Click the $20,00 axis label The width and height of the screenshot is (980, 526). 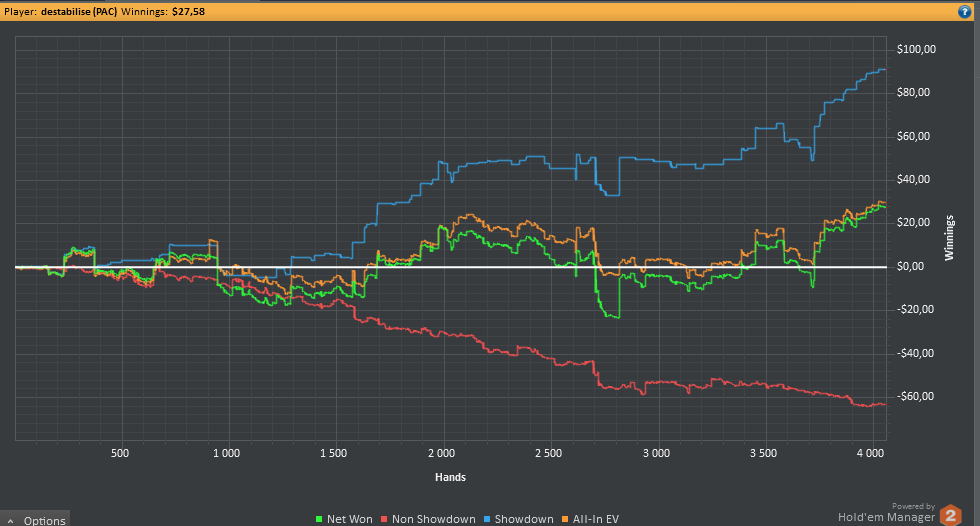(913, 223)
